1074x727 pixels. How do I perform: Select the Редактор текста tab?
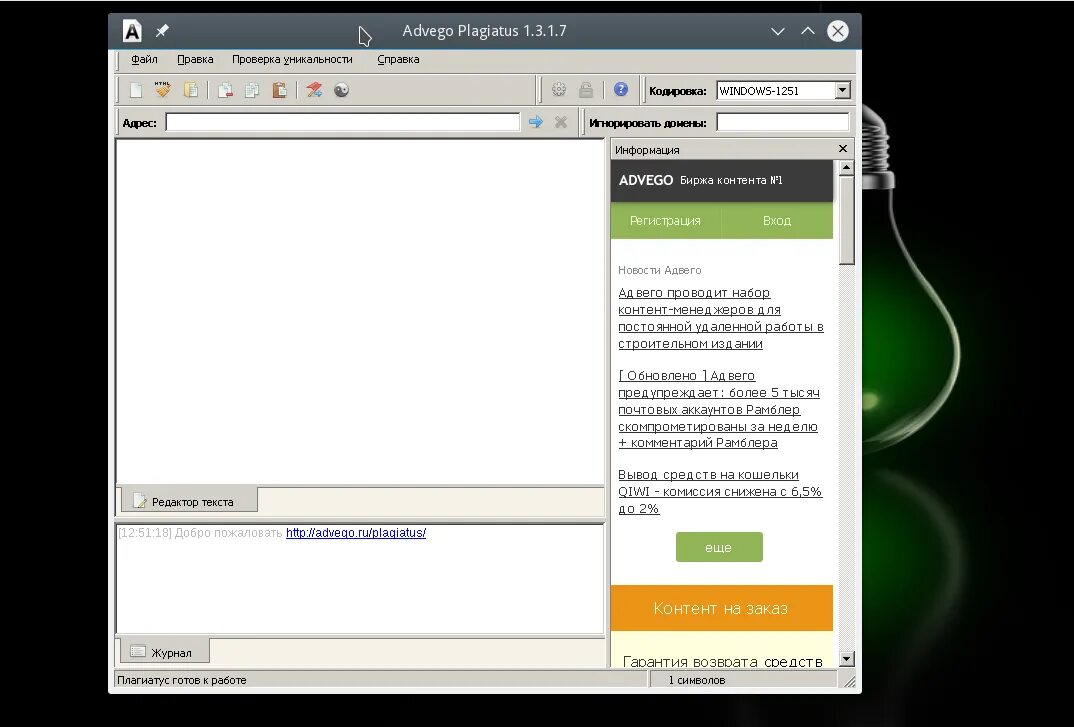click(x=189, y=502)
